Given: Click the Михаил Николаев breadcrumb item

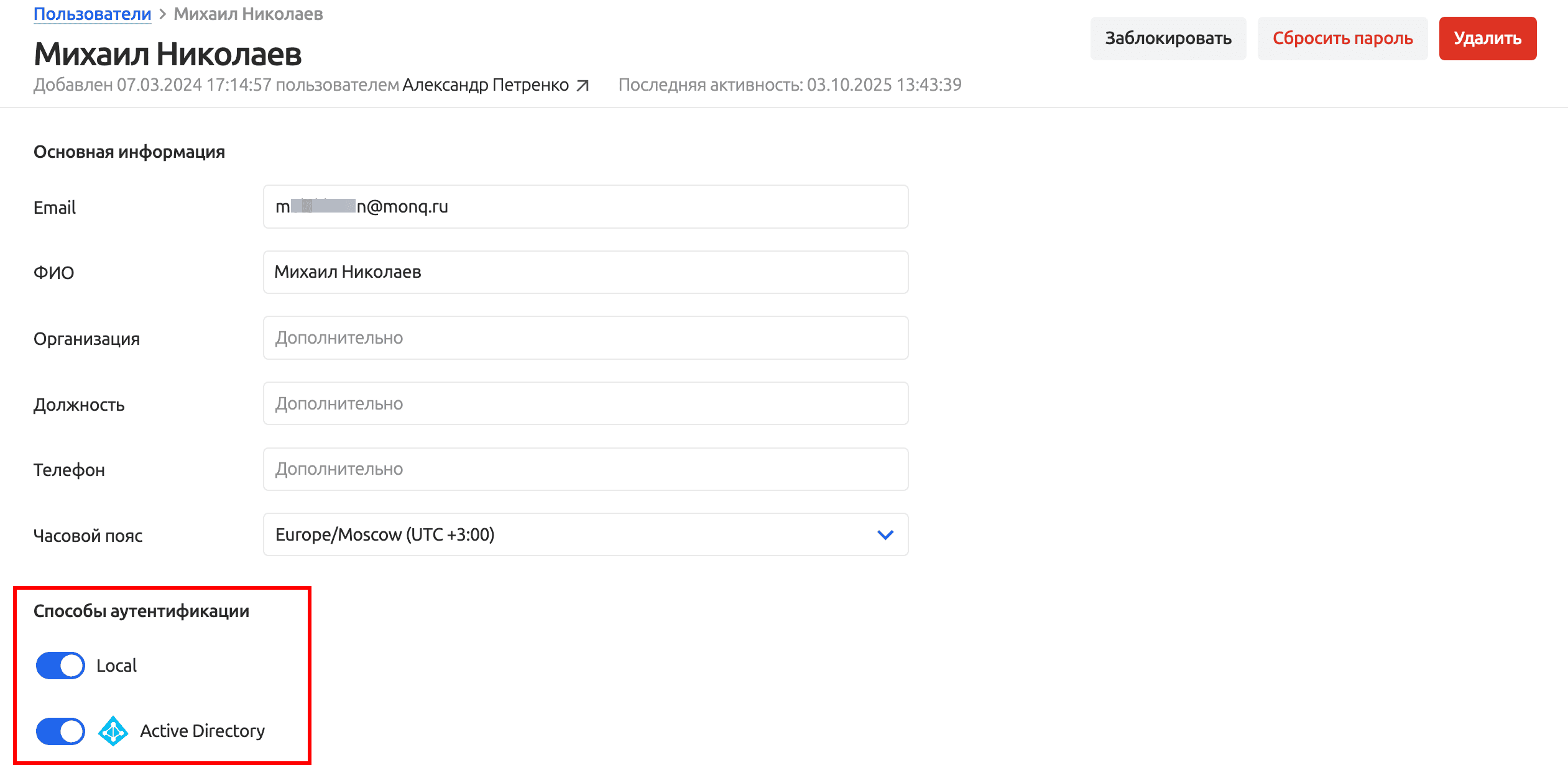Looking at the screenshot, I should pos(248,14).
